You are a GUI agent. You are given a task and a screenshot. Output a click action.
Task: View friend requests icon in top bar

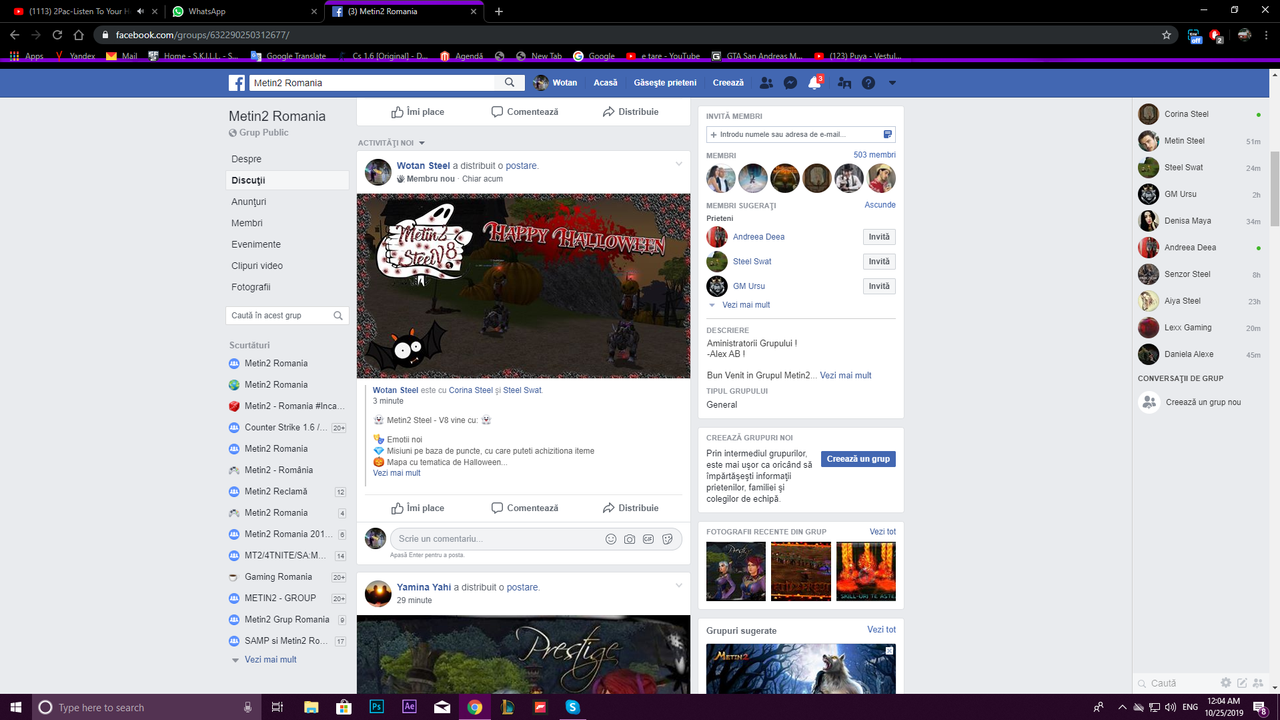(765, 83)
